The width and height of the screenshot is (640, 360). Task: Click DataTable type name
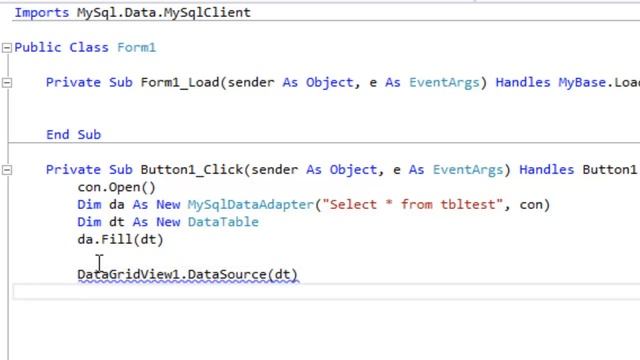[223, 222]
